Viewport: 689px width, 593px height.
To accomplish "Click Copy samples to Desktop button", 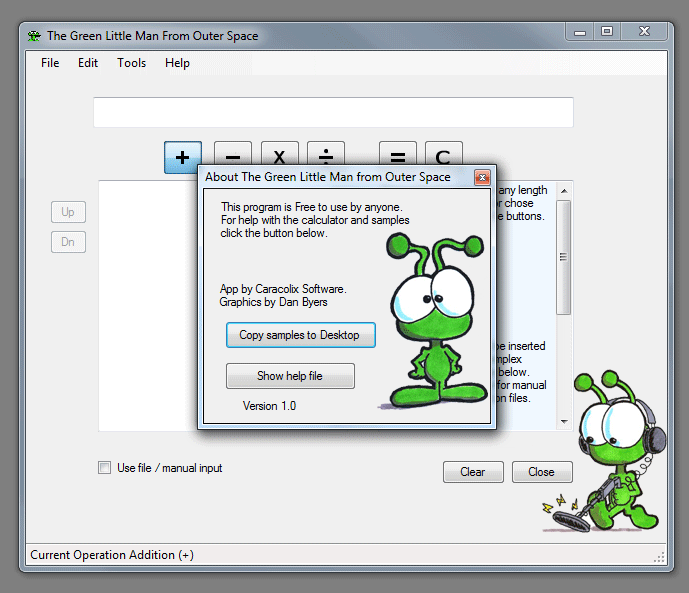I will [300, 335].
